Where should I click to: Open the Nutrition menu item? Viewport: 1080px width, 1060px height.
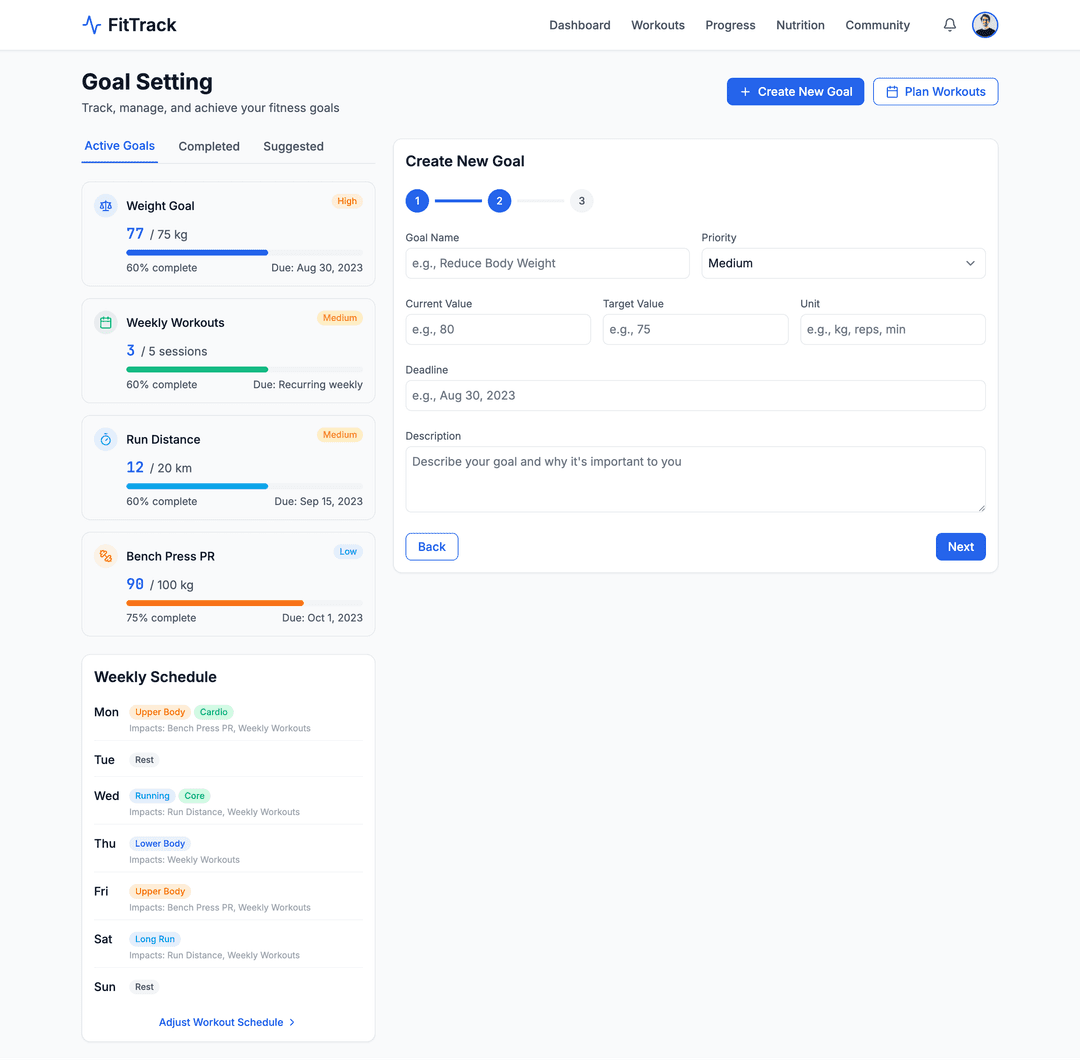point(800,25)
